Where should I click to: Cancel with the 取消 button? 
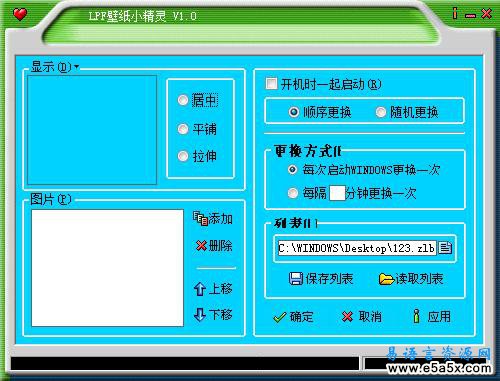click(362, 316)
